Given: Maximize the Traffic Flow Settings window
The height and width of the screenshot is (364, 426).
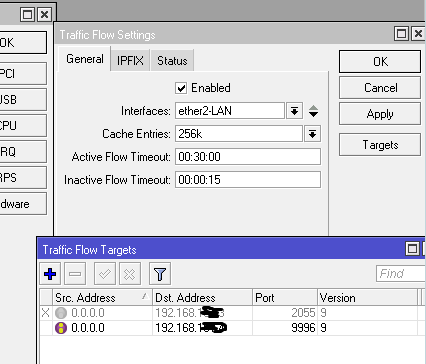Looking at the screenshot, I should (x=401, y=34).
